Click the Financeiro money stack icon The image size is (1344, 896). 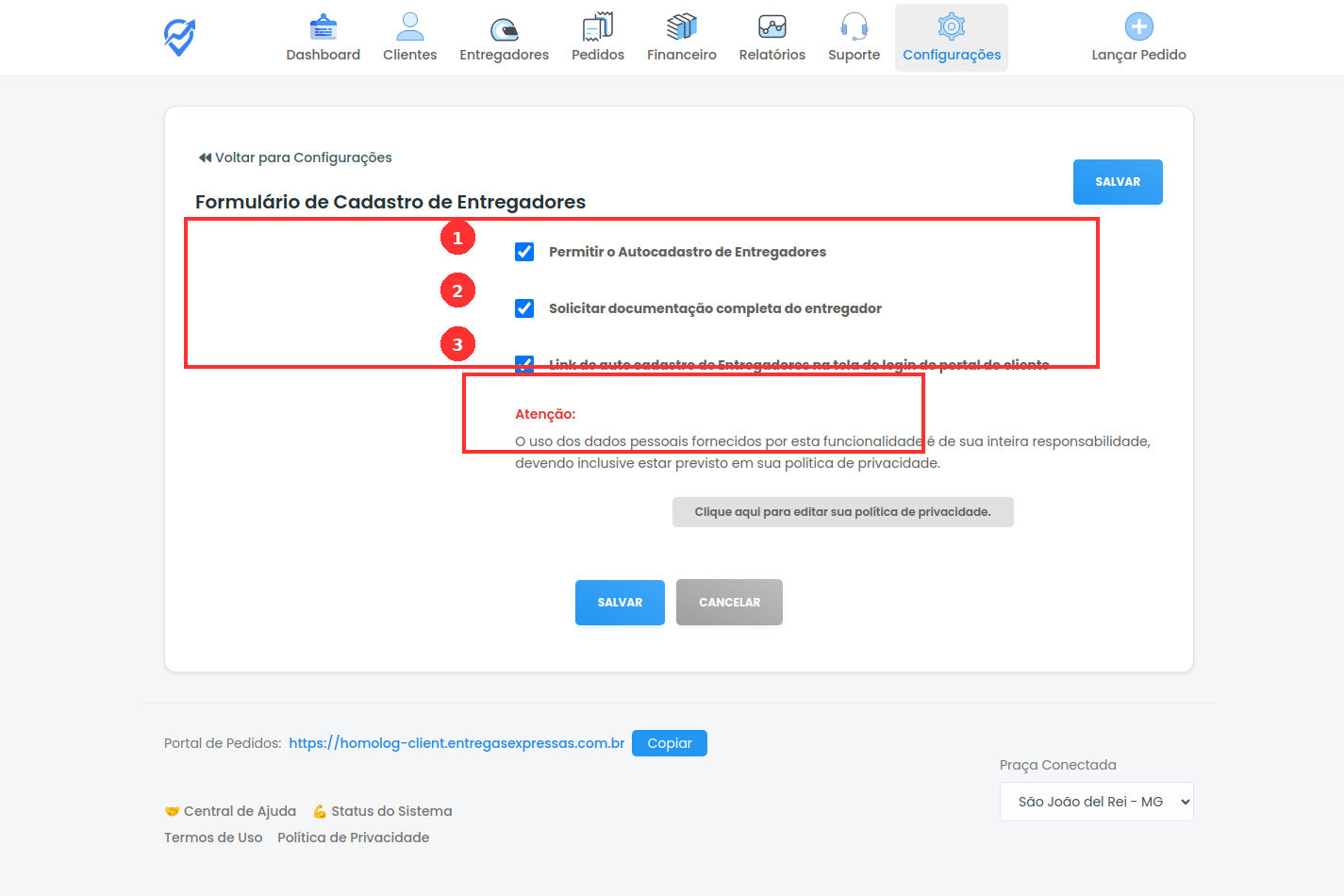click(x=681, y=25)
